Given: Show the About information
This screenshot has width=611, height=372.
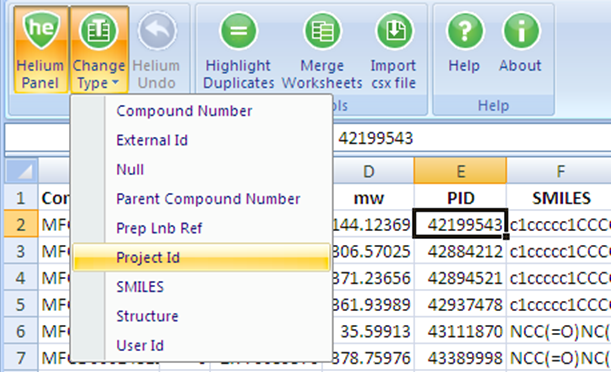Looking at the screenshot, I should pos(521,43).
